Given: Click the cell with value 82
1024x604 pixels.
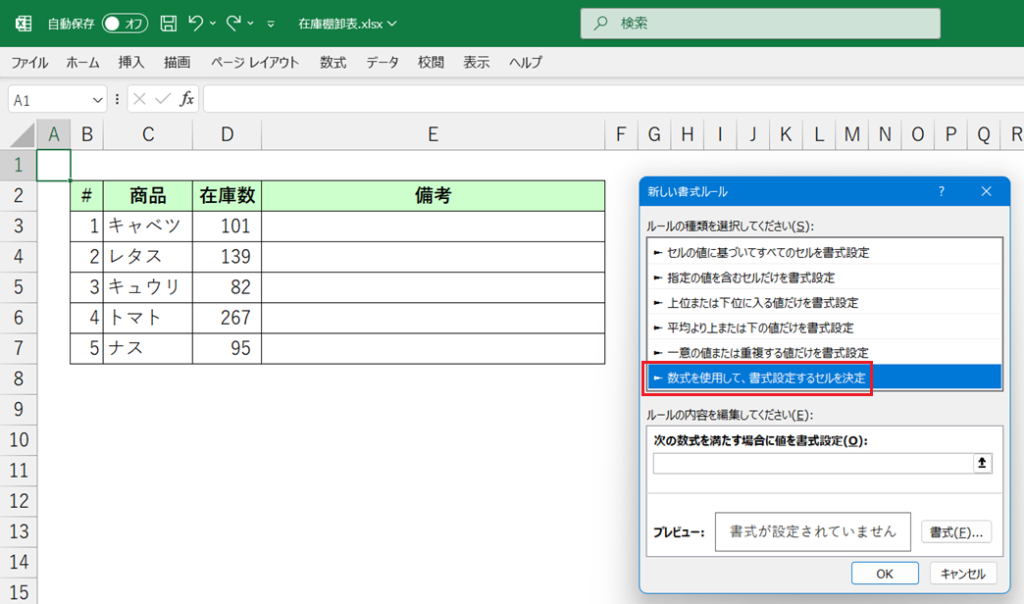Looking at the screenshot, I should (227, 287).
